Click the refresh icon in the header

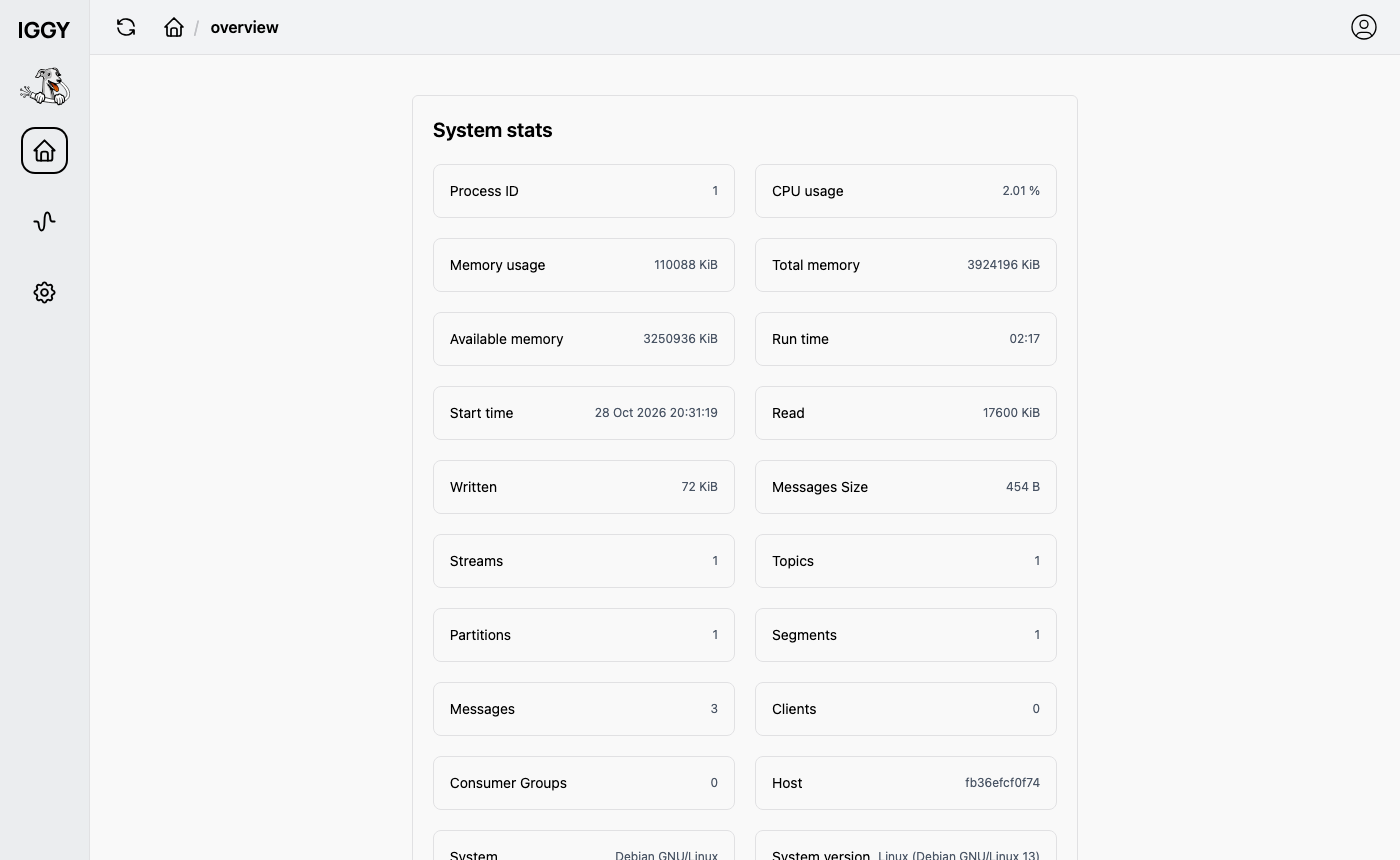click(126, 27)
